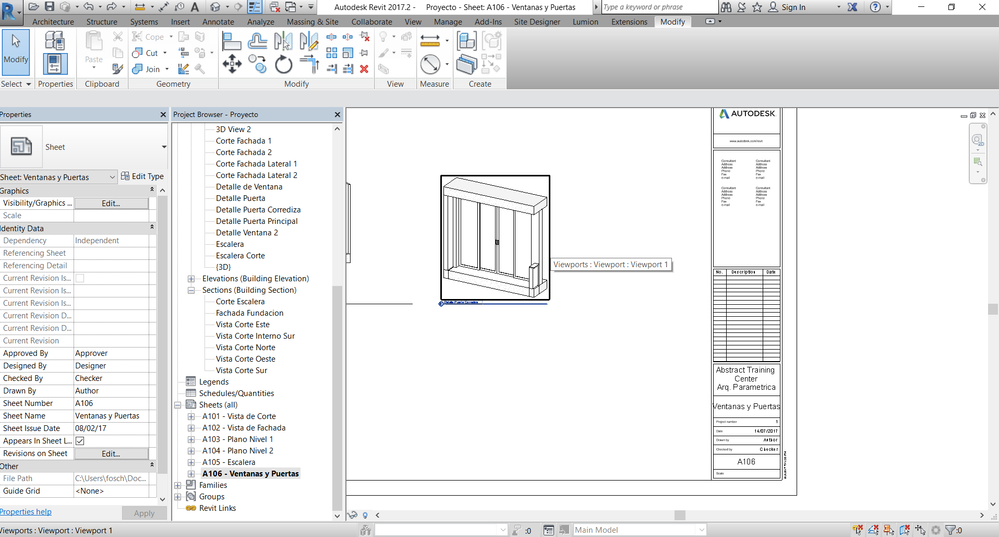Toggle Editable Only icon beside Main Model
The width and height of the screenshot is (999, 537).
click(564, 529)
